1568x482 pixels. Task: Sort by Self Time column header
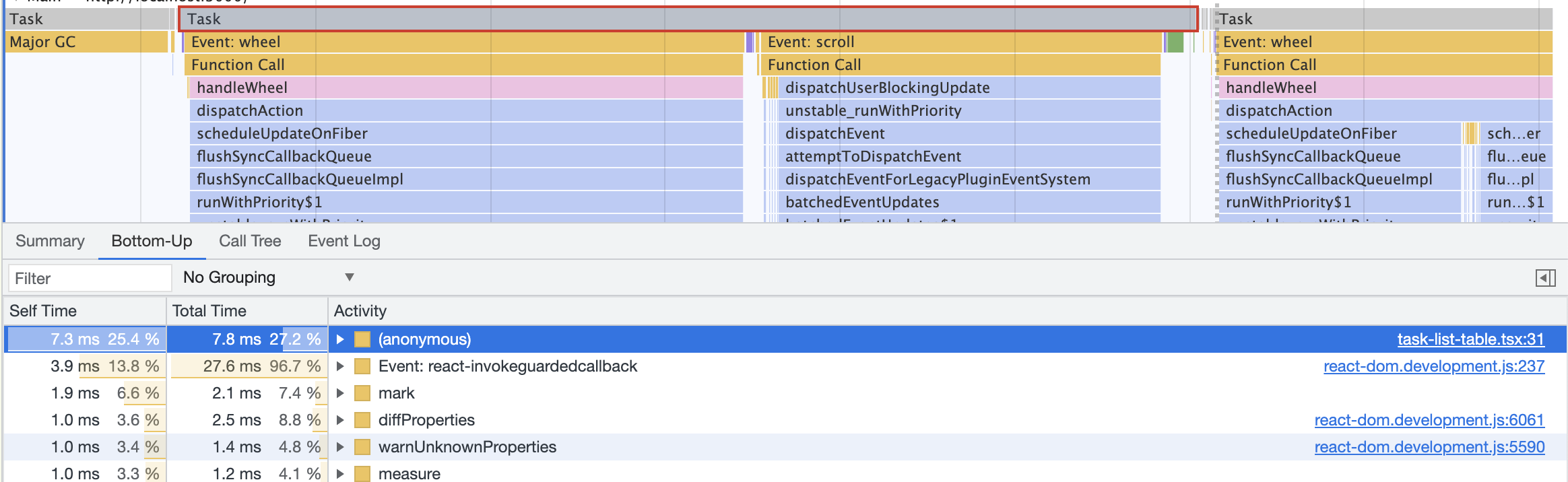click(43, 311)
